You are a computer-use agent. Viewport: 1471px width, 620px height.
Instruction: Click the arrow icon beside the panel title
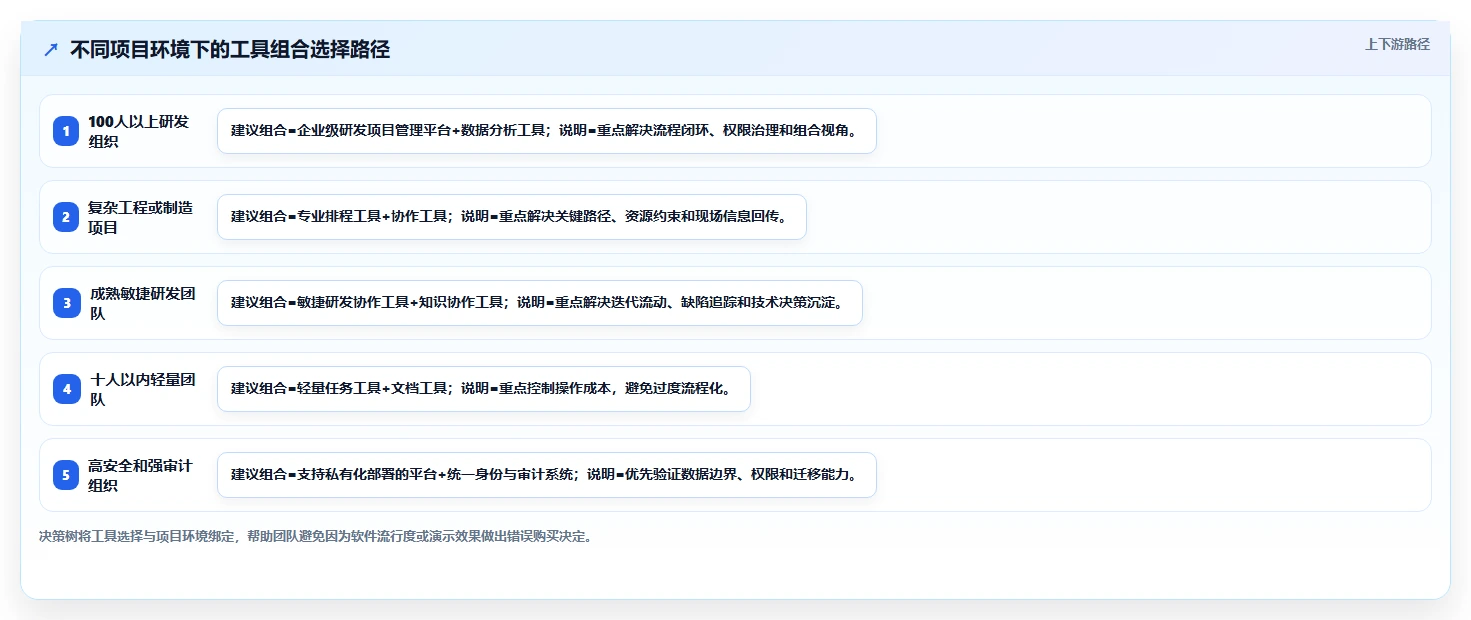click(51, 49)
